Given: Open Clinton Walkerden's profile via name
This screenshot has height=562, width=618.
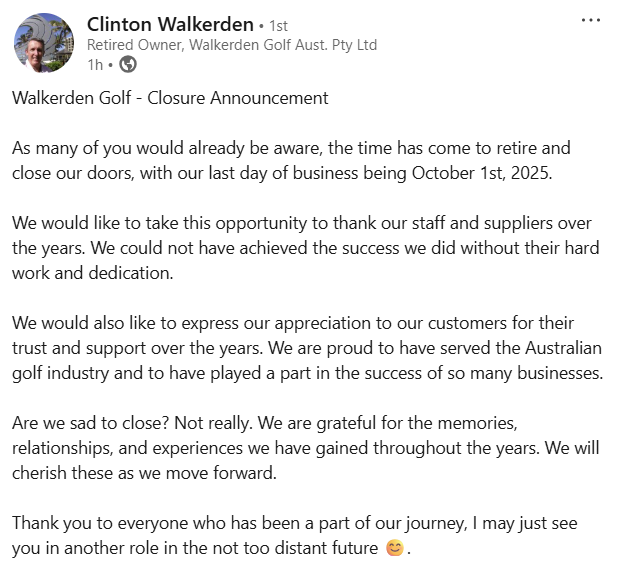Looking at the screenshot, I should (x=170, y=23).
